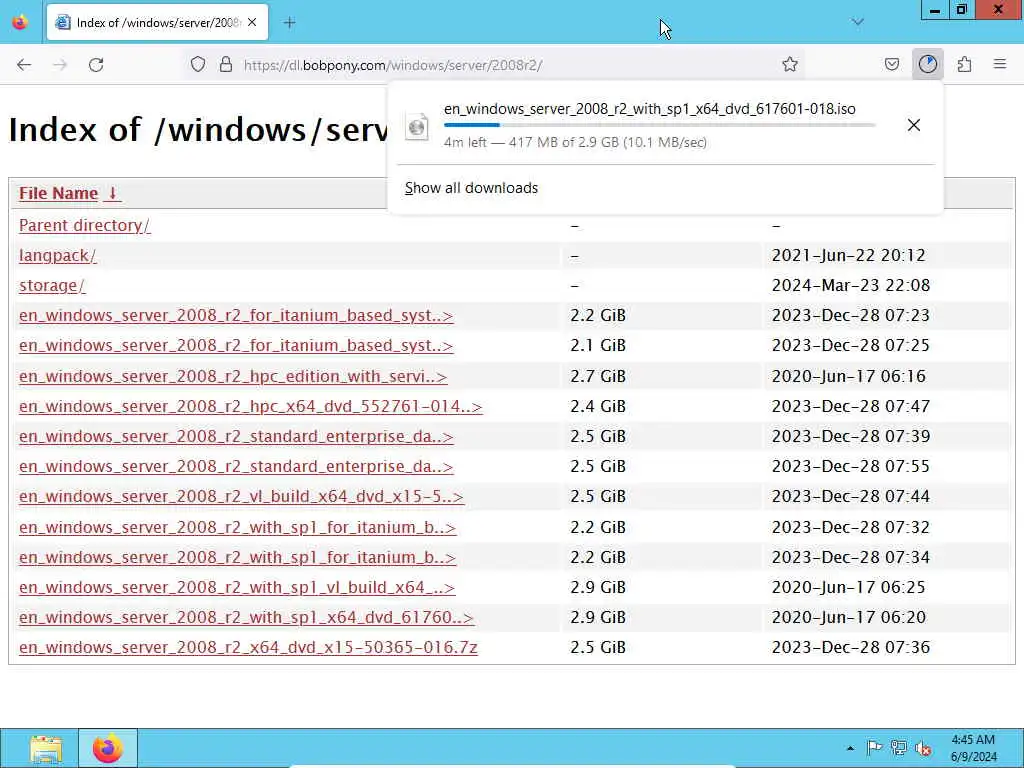Open File Explorer from the taskbar
1024x768 pixels.
[x=46, y=748]
